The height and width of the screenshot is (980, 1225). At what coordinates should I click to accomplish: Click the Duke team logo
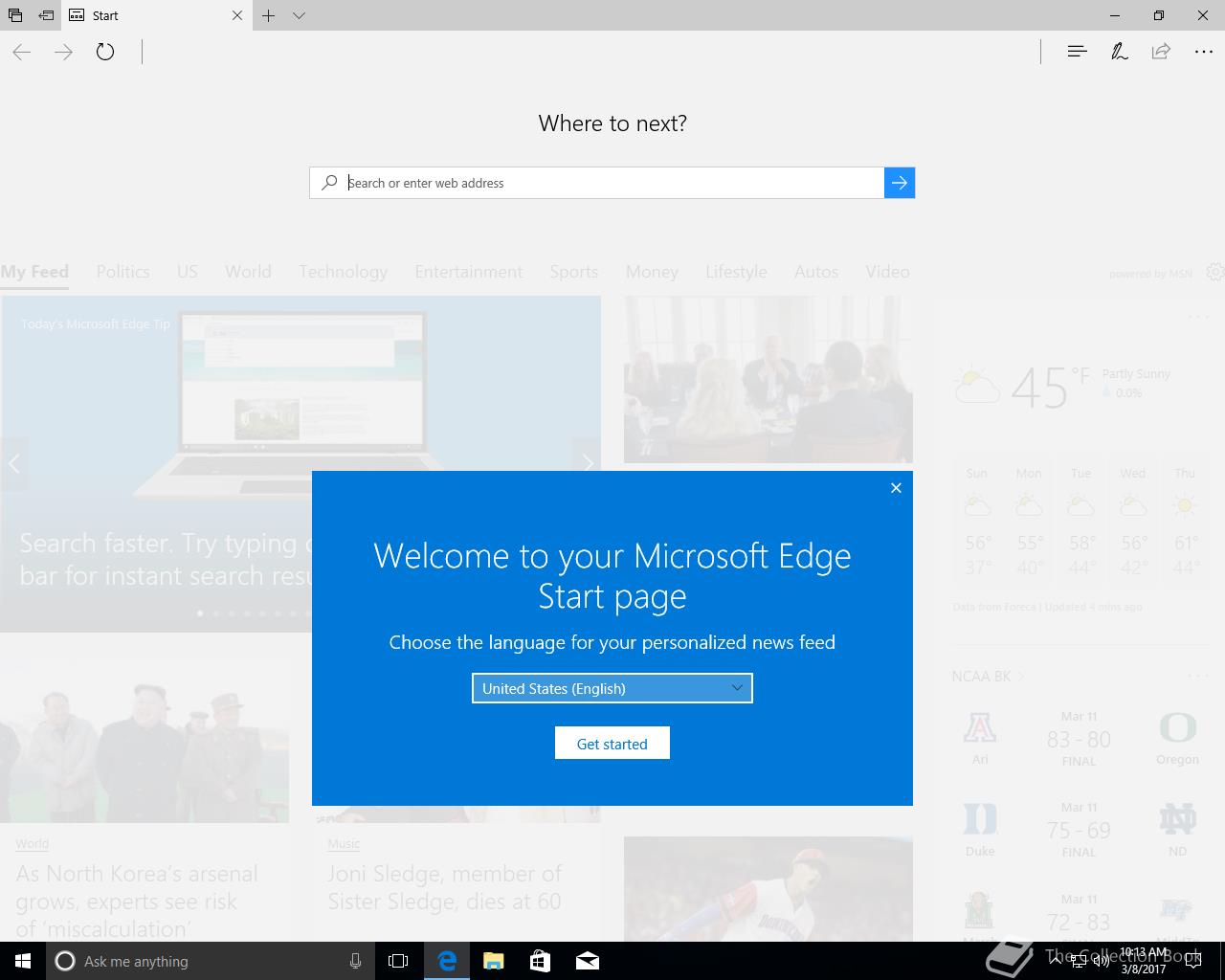point(980,820)
